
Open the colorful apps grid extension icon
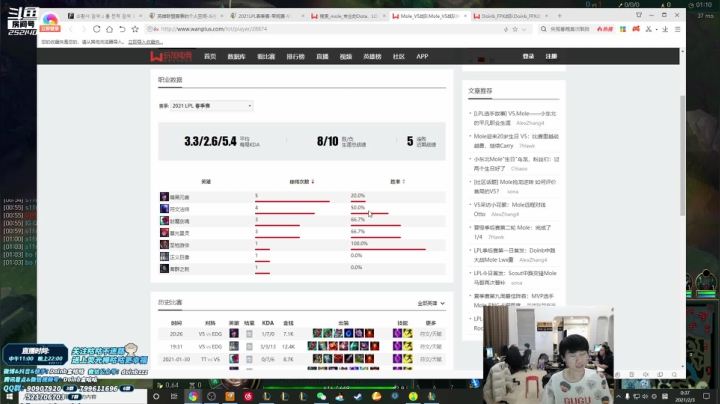623,29
